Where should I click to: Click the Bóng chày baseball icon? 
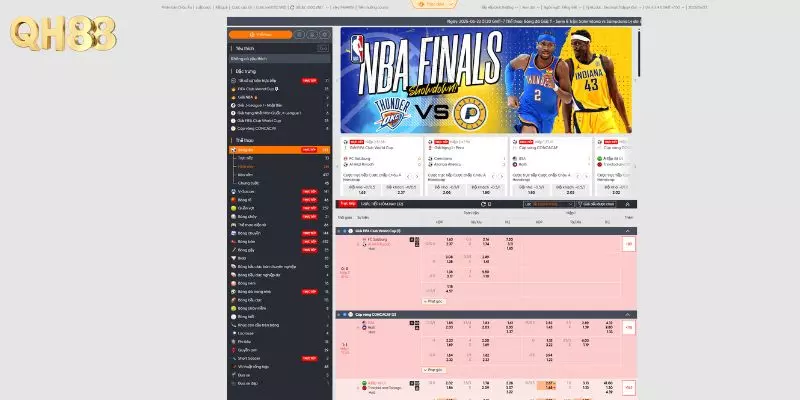[232, 216]
